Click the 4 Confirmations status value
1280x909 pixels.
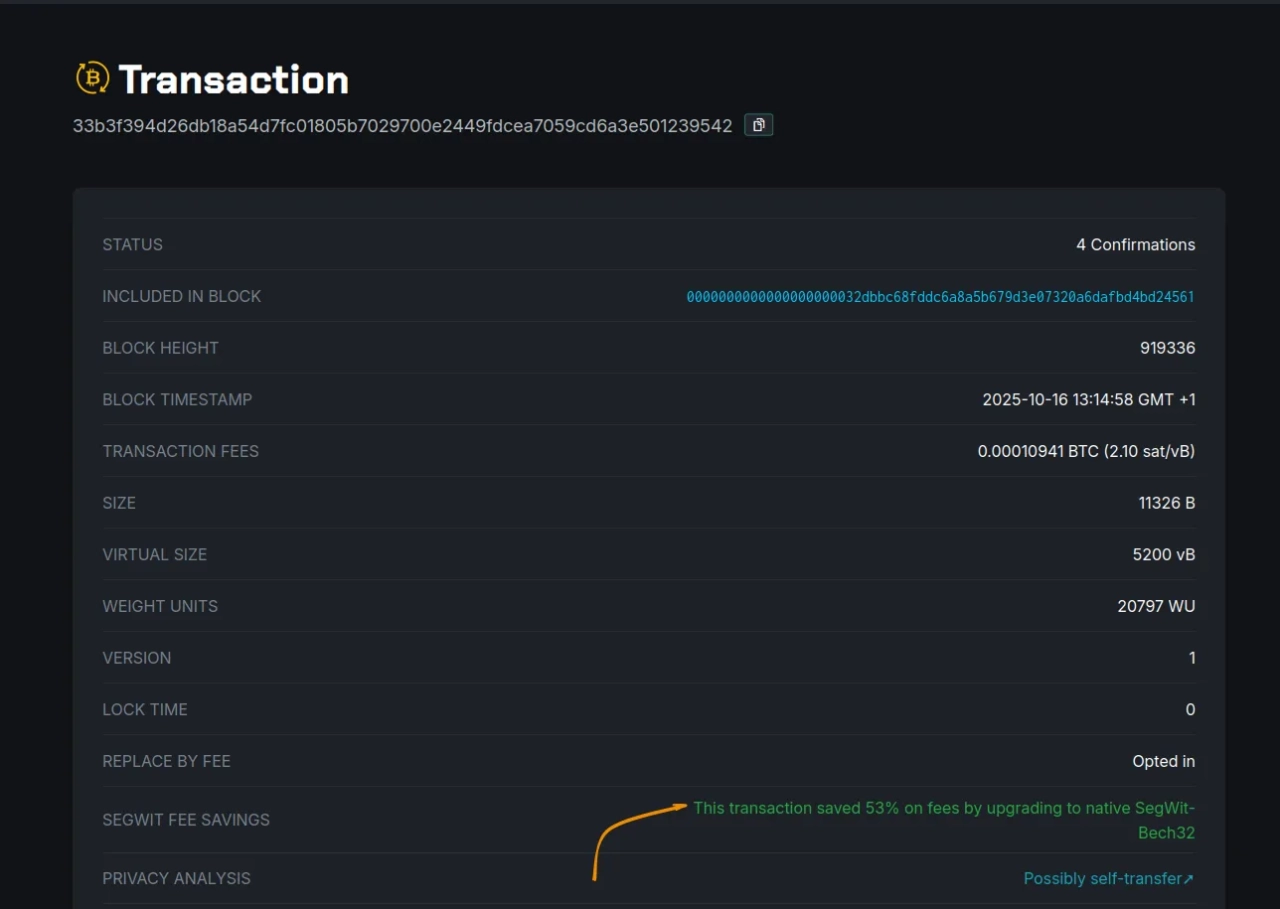(x=1136, y=244)
